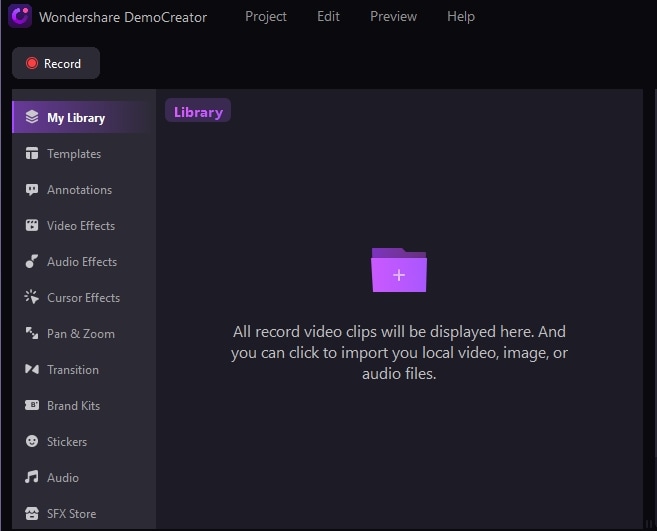
Task: Click the Annotations label
Action: coord(80,190)
